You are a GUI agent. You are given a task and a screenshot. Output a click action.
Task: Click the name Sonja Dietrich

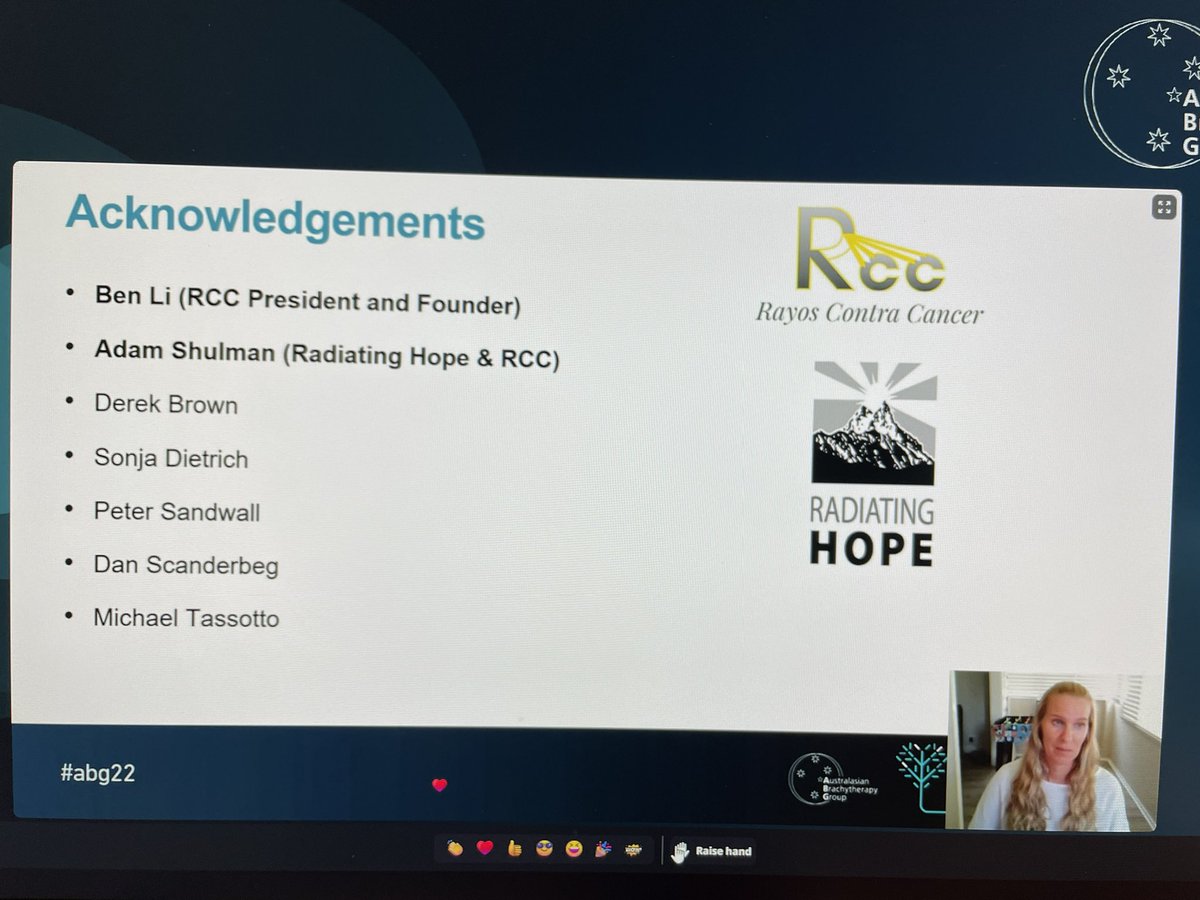[x=171, y=459]
